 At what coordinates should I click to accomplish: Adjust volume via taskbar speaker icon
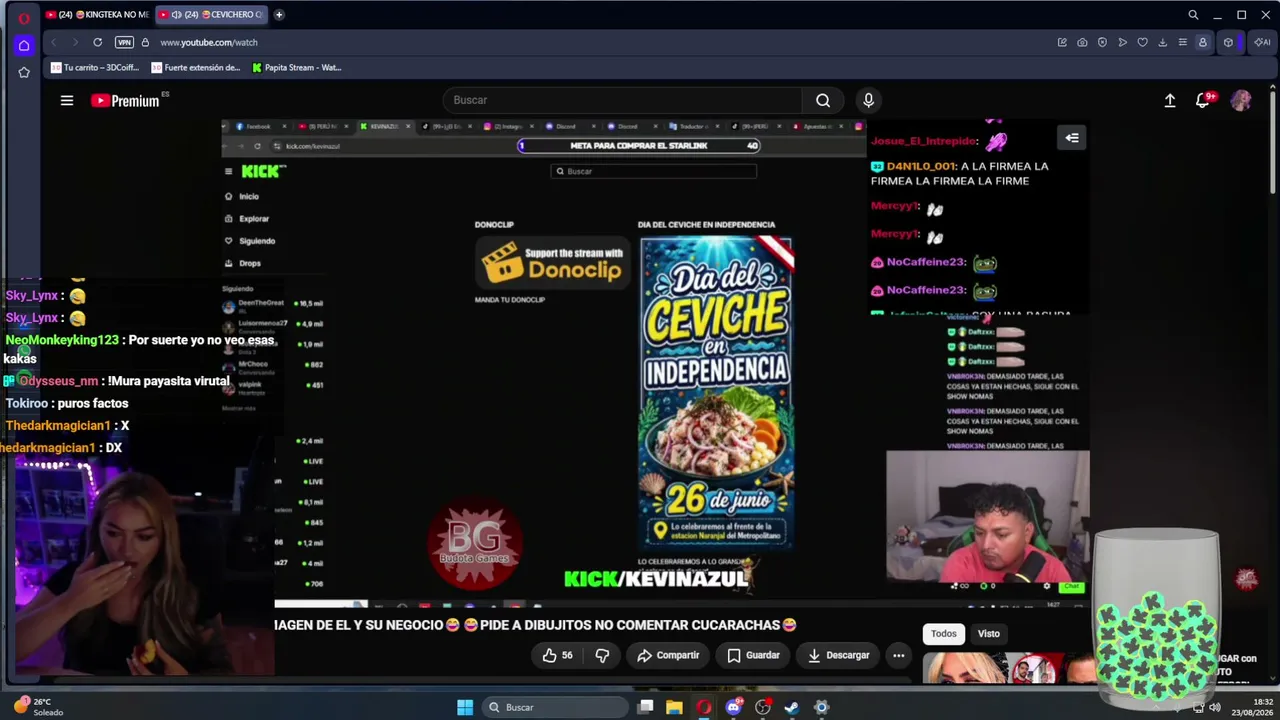(x=1215, y=707)
